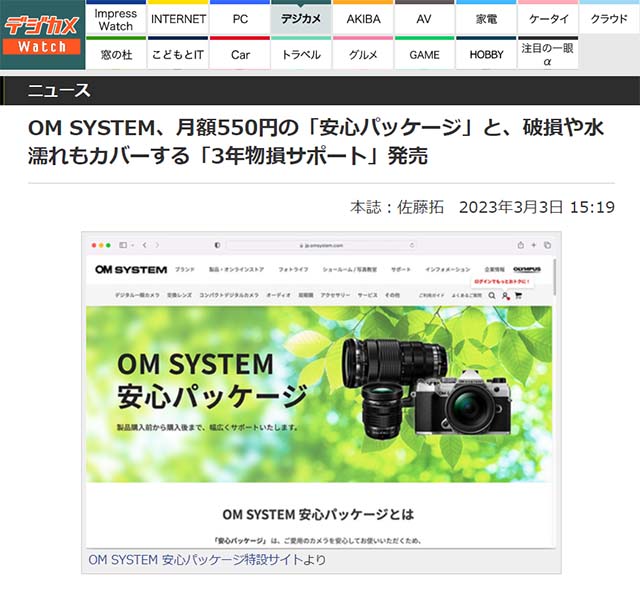Open the こどもとIT tab

(178, 54)
